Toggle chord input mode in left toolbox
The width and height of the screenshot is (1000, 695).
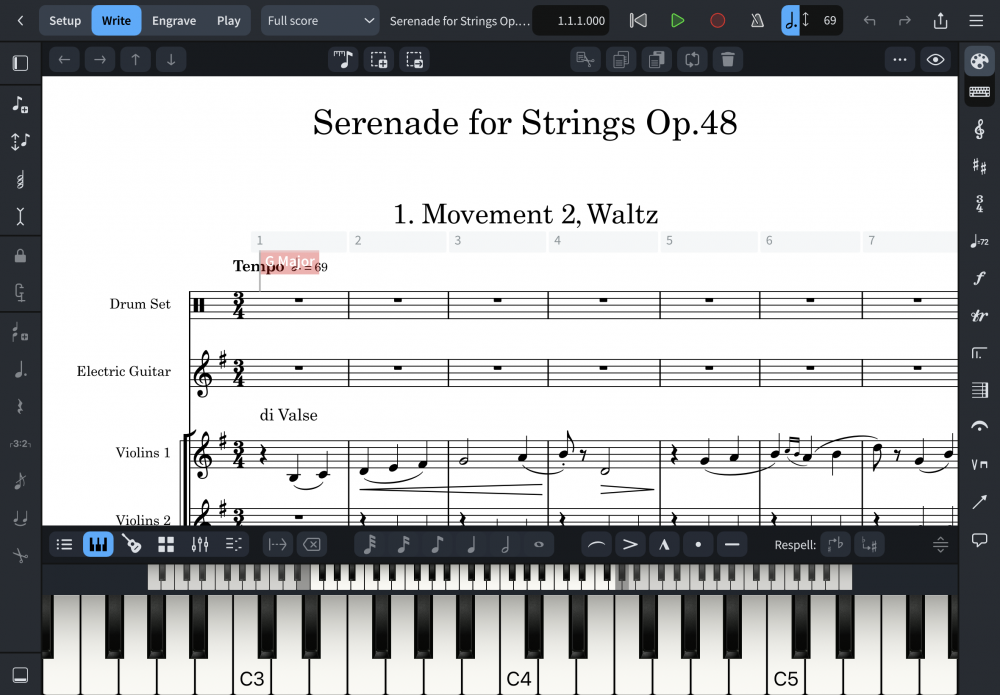click(x=20, y=179)
